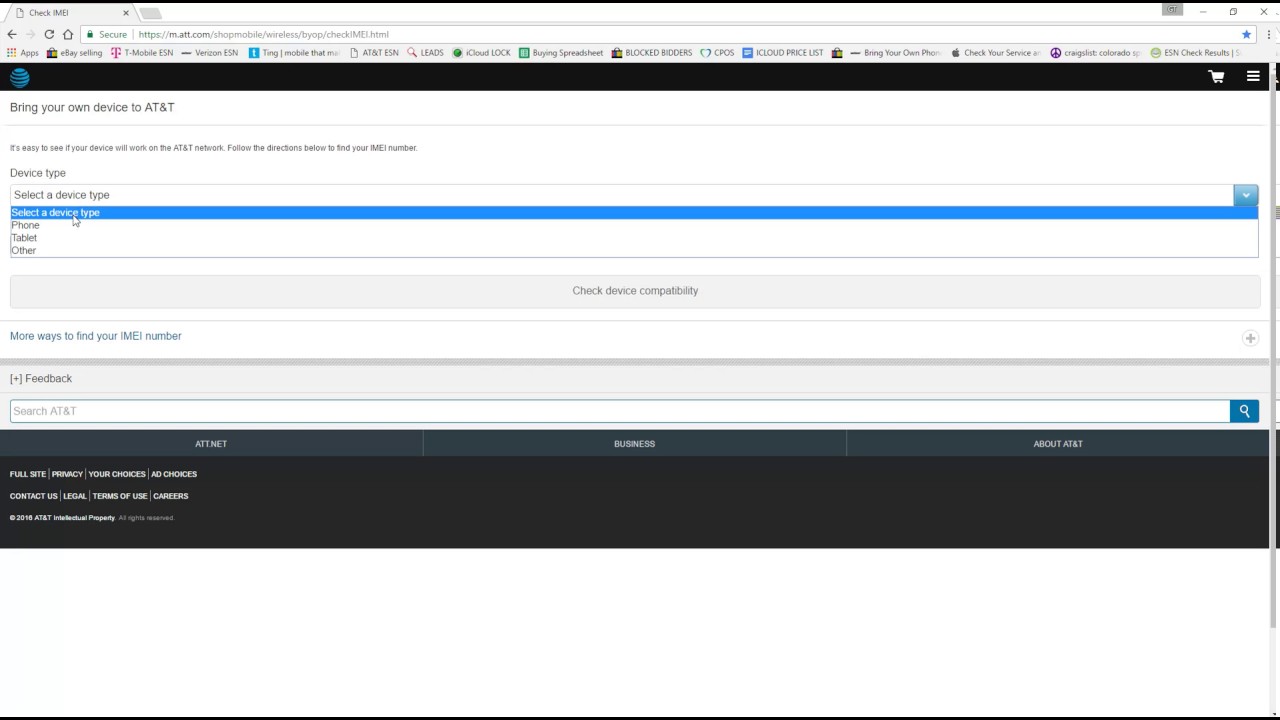Click the blue search magnifier button

click(x=1244, y=411)
